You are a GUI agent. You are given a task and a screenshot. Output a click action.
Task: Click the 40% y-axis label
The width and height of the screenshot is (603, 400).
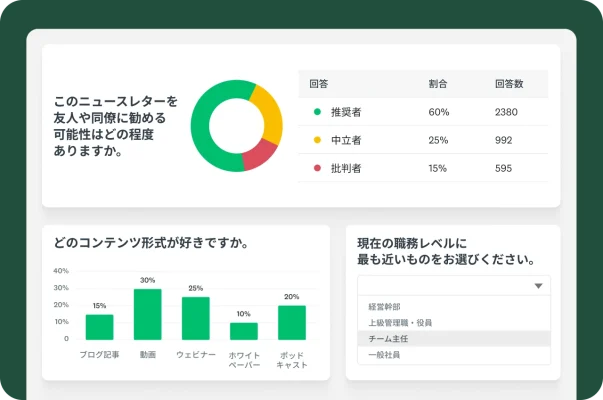coord(61,271)
